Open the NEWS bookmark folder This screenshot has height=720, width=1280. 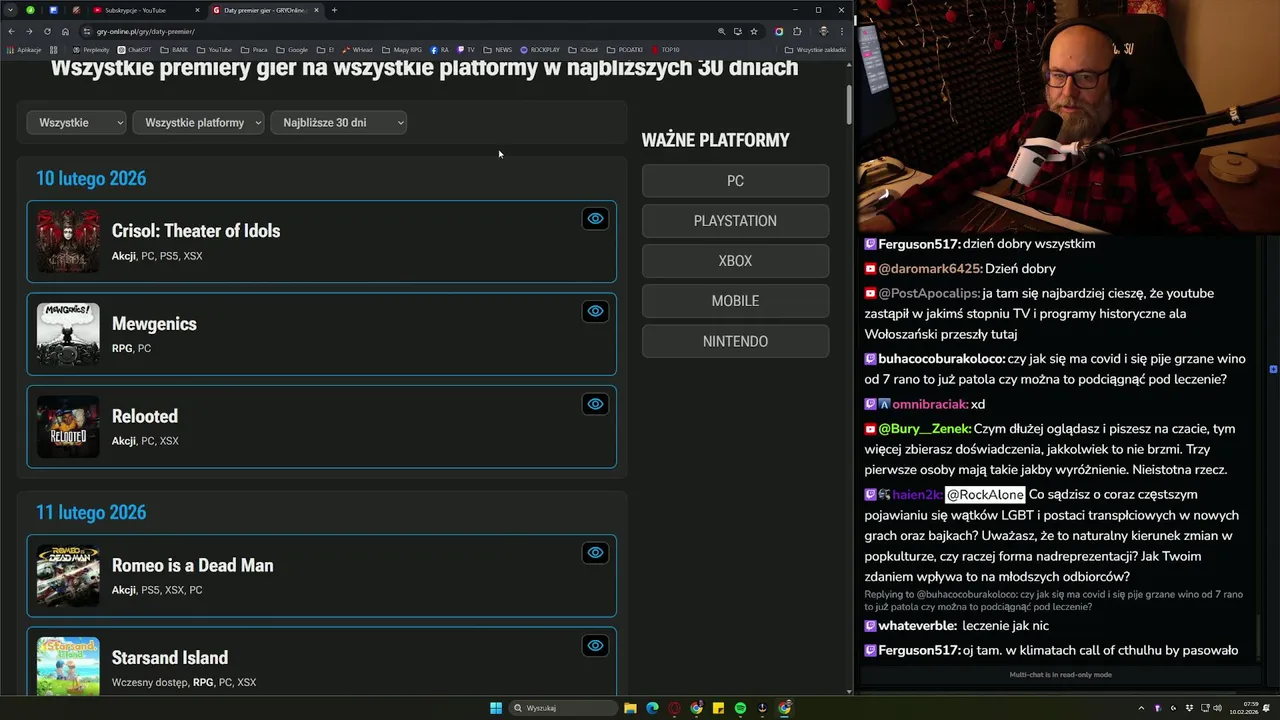(497, 49)
